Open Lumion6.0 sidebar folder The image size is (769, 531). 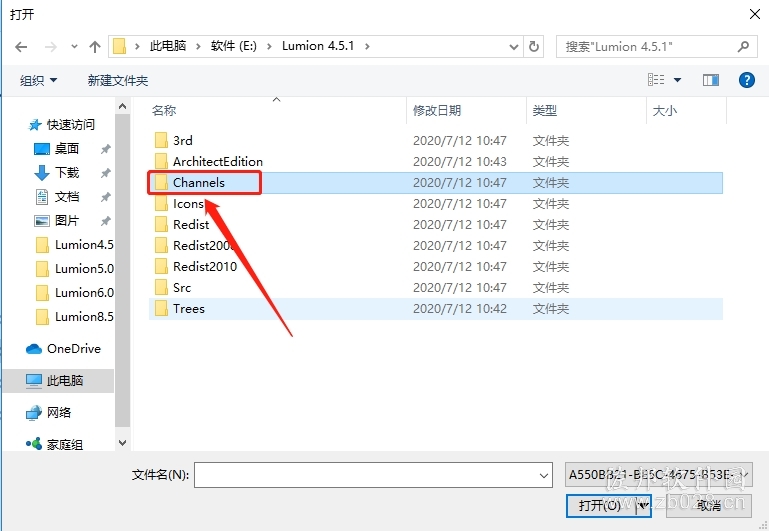(x=75, y=293)
